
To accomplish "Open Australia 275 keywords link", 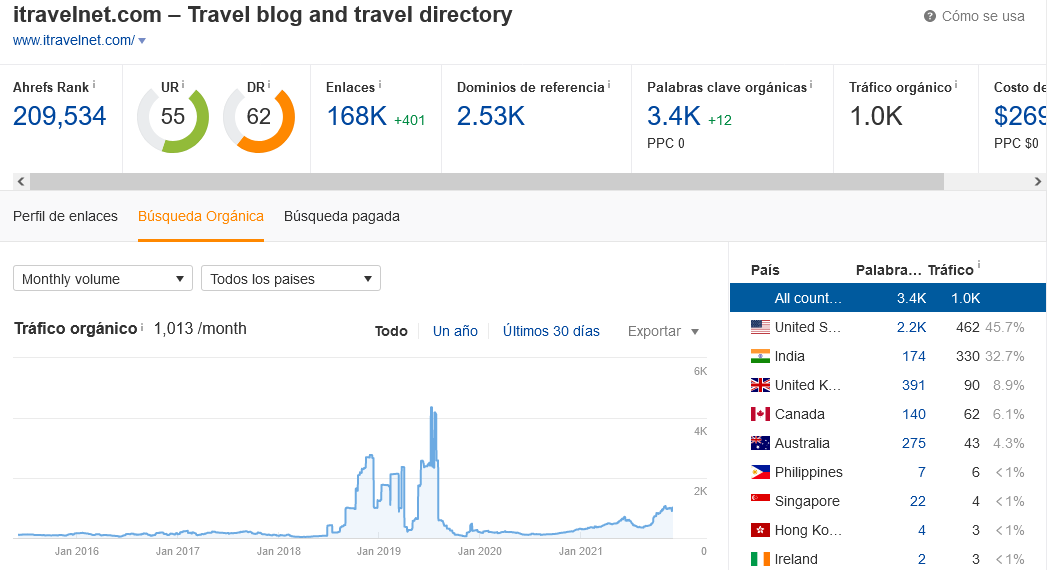I will (x=914, y=443).
